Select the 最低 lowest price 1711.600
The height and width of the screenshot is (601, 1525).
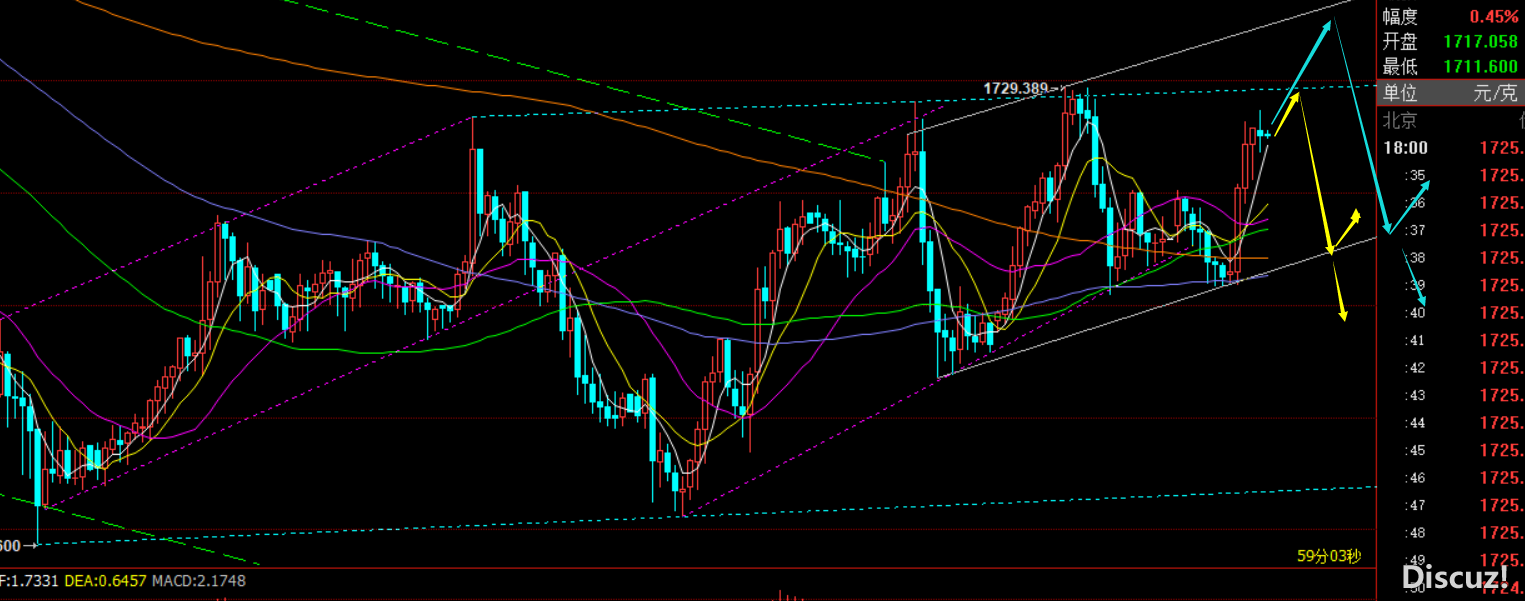click(1480, 67)
